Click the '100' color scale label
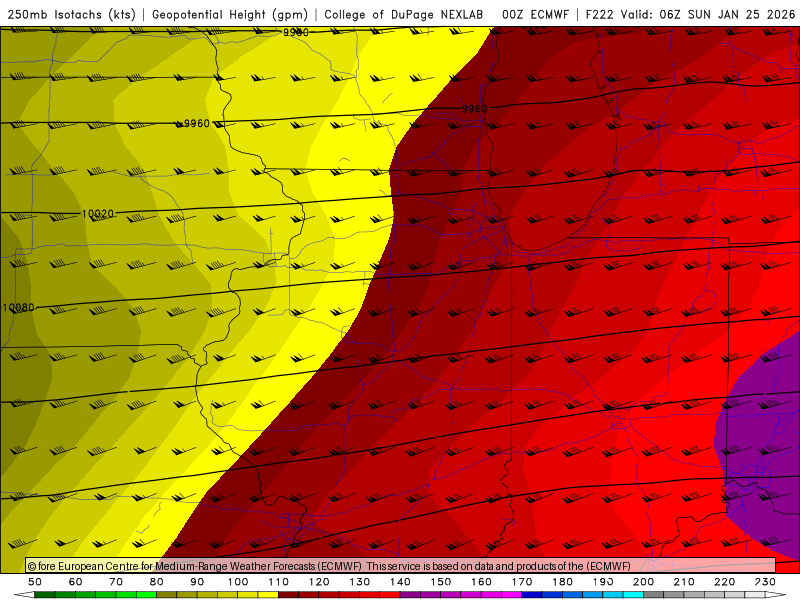 pos(238,582)
